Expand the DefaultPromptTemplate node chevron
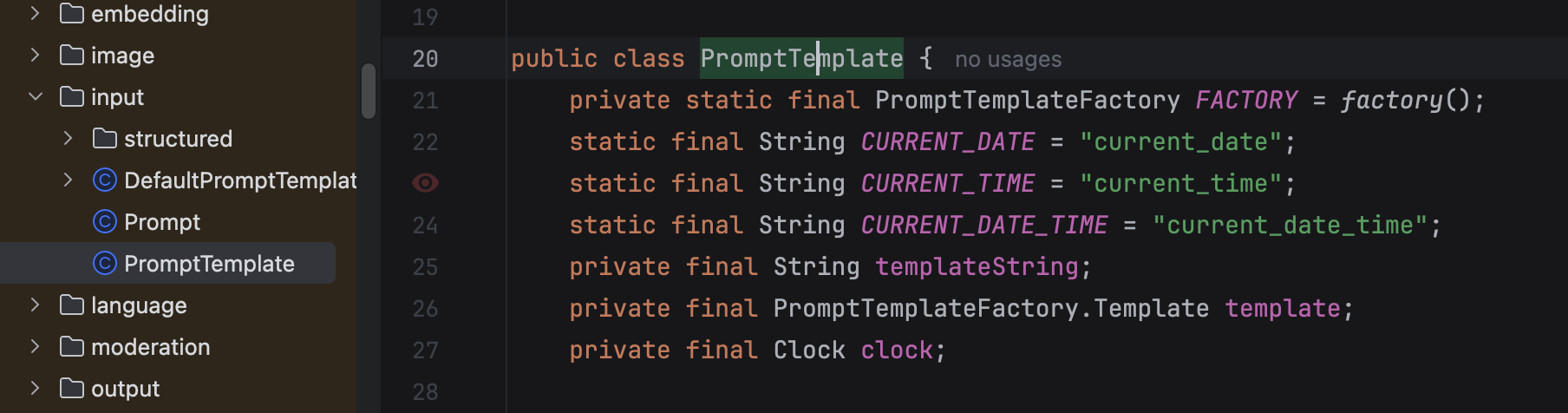Viewport: 1568px width, 413px height. [x=69, y=180]
